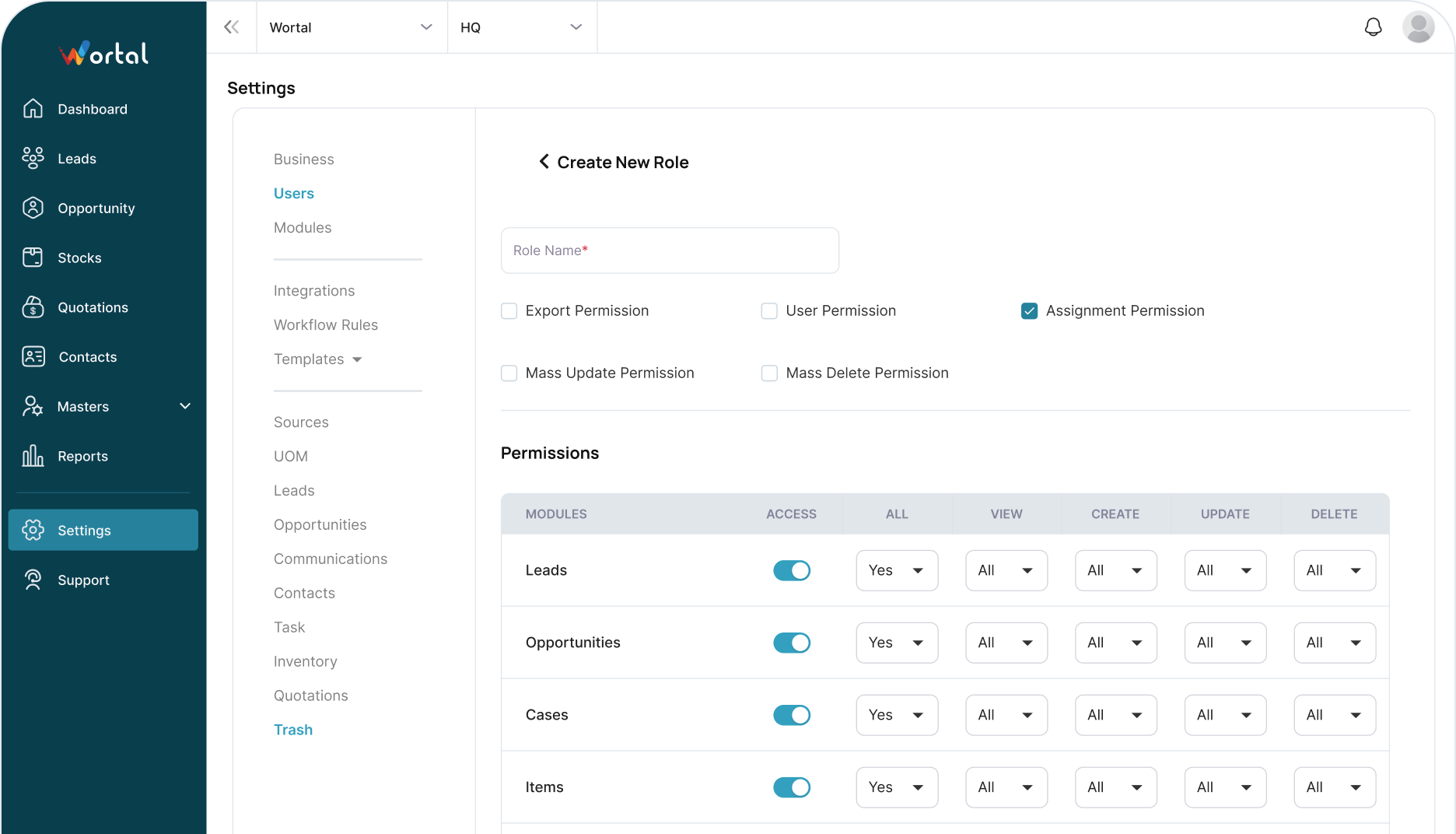Click the notification bell icon

1373,27
